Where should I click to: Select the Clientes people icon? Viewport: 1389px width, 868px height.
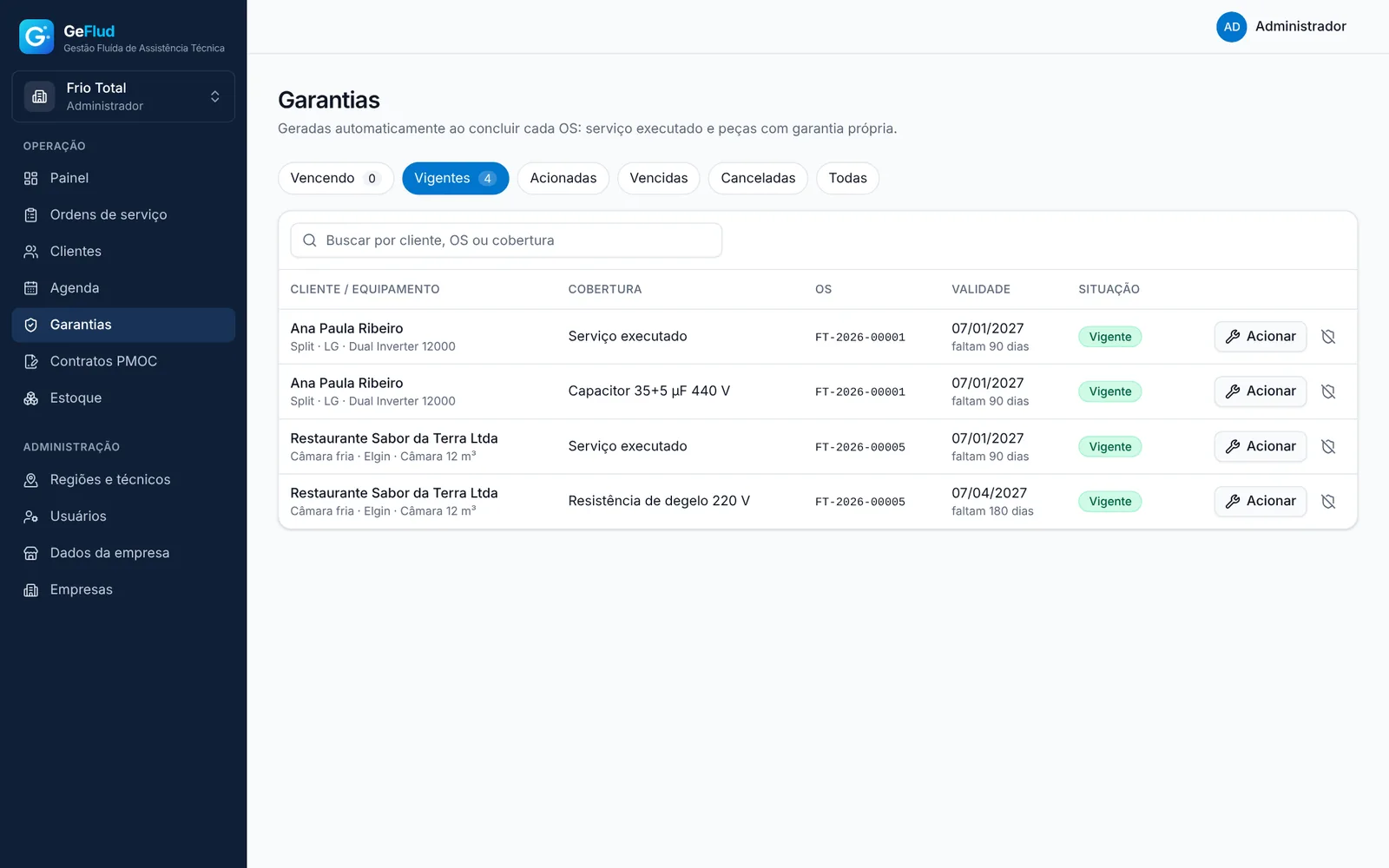tap(31, 252)
